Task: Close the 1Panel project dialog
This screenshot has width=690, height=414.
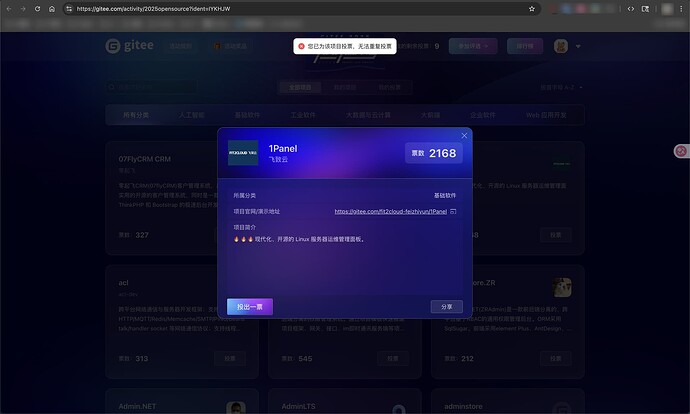Action: coord(464,136)
